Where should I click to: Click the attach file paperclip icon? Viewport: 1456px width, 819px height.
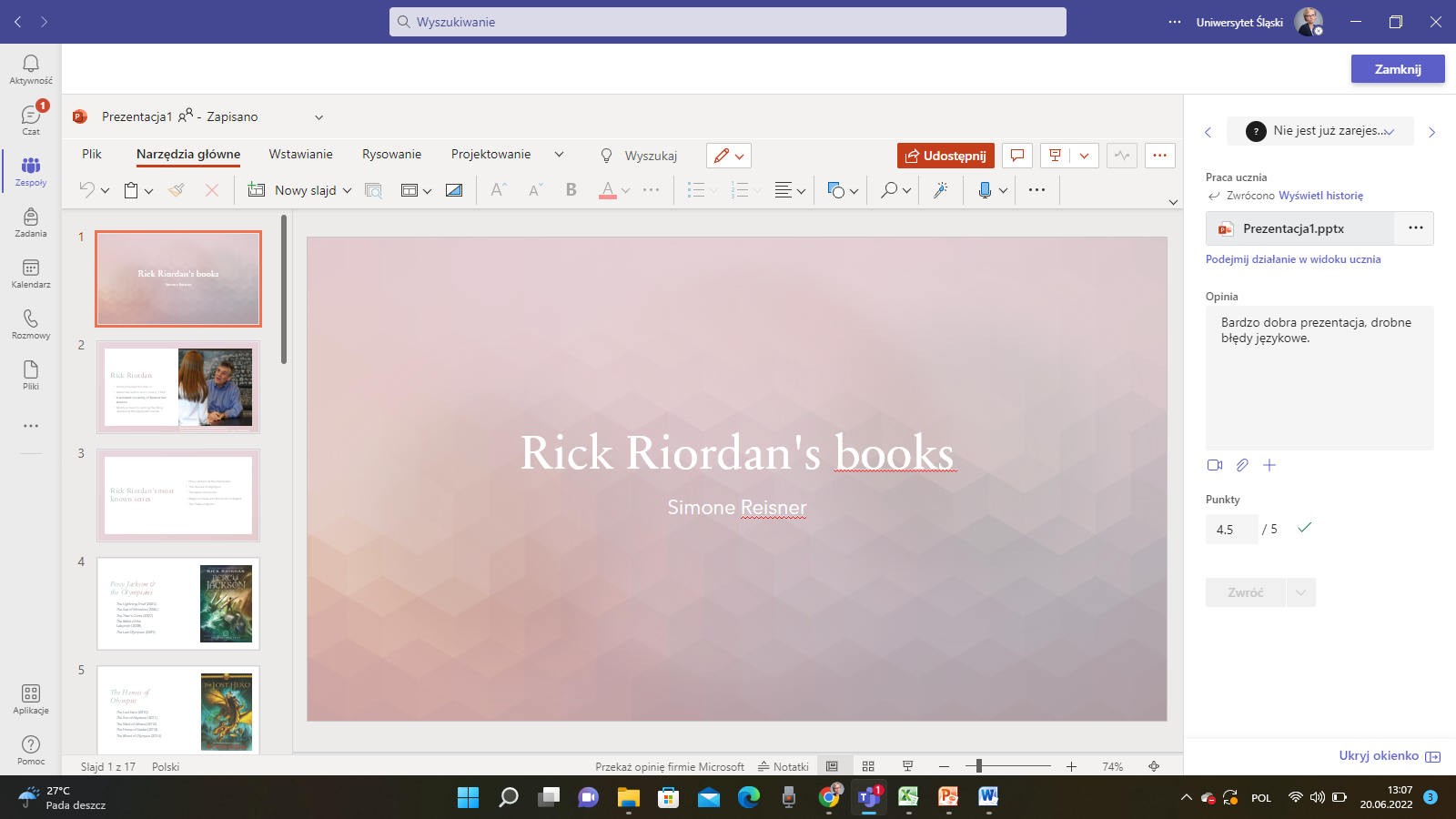point(1242,465)
